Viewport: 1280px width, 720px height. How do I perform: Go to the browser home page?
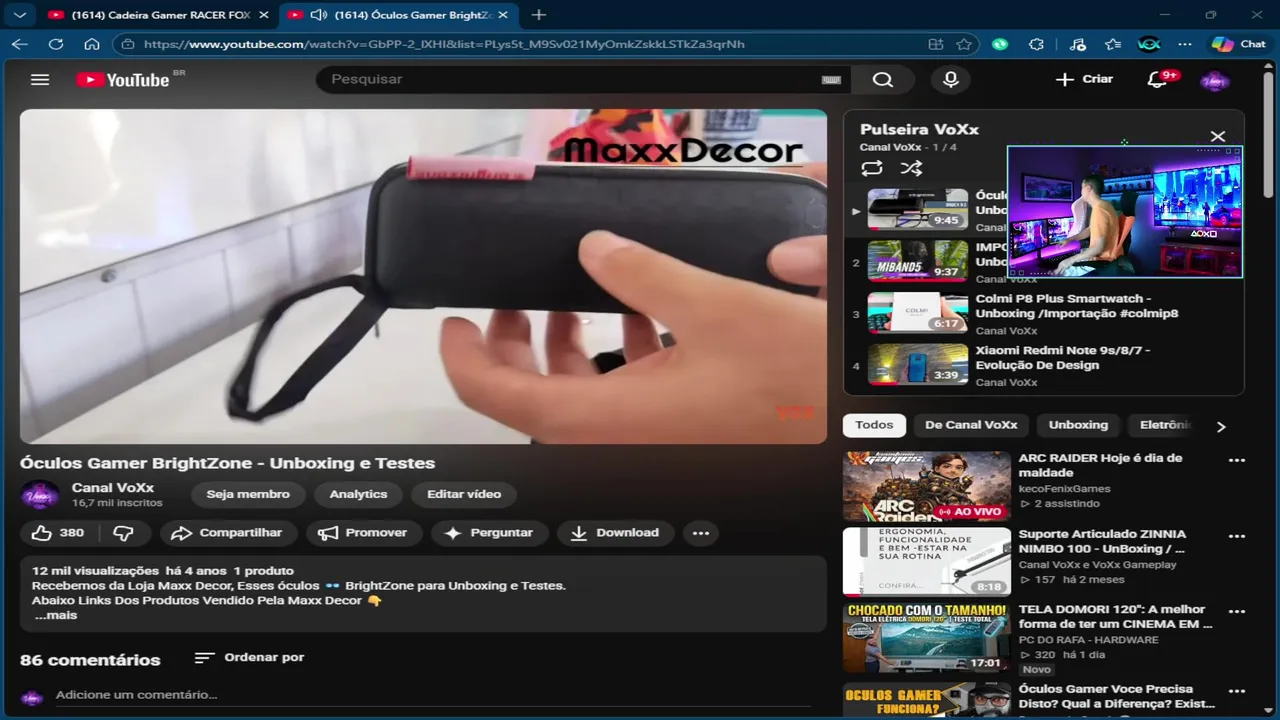tap(91, 44)
